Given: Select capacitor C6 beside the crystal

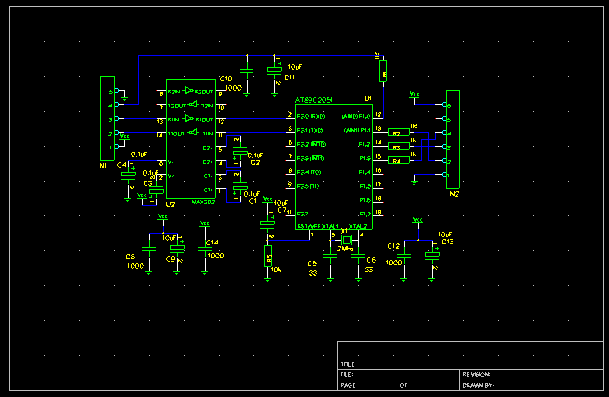Looking at the screenshot, I should 358,256.
